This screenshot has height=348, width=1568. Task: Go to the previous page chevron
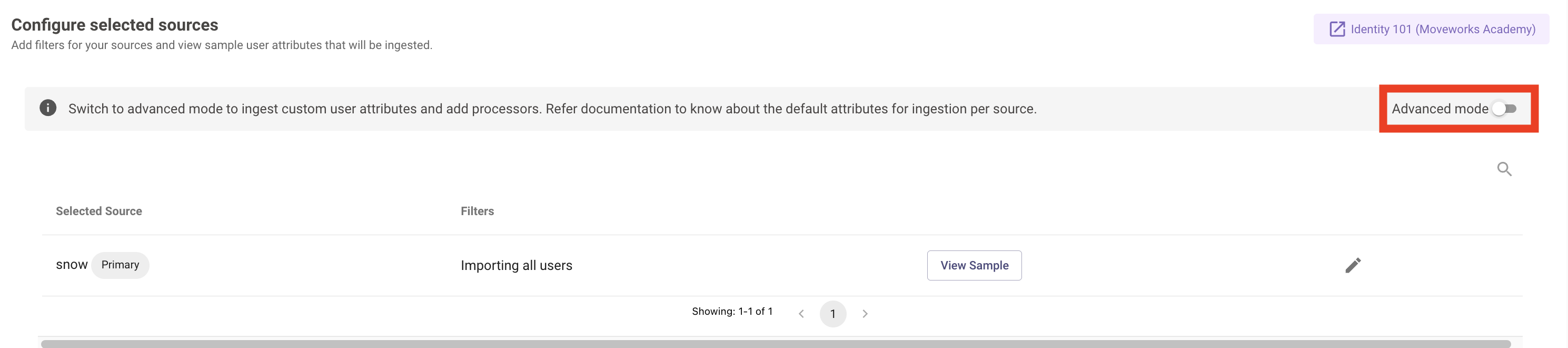click(801, 314)
